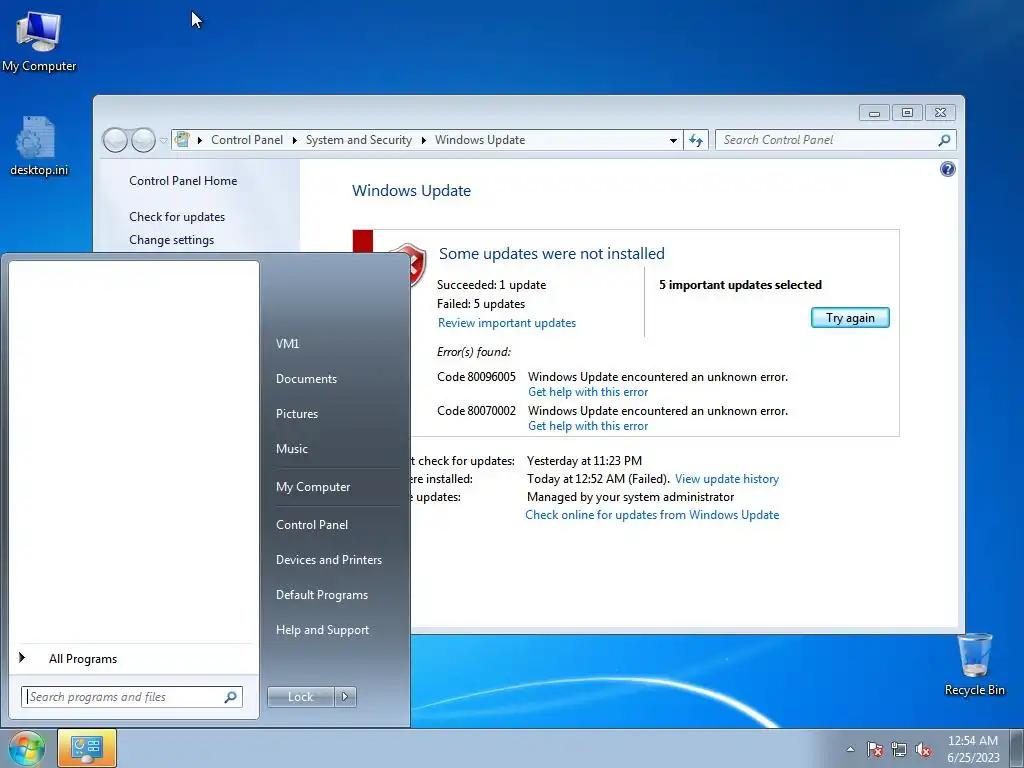
Task: Open Pictures from Start menu
Action: click(x=296, y=414)
